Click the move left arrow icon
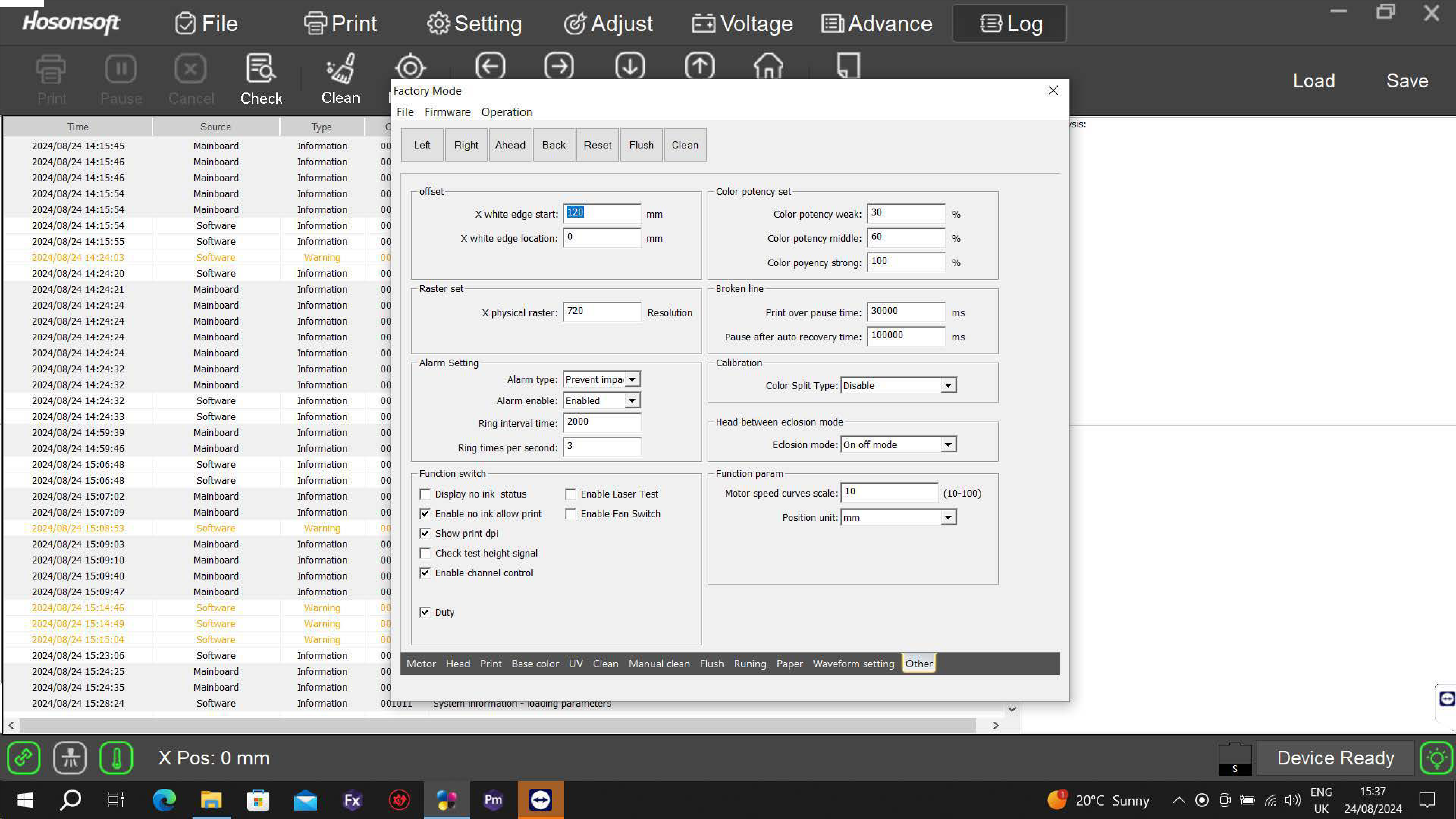This screenshot has height=819, width=1456. tap(490, 66)
